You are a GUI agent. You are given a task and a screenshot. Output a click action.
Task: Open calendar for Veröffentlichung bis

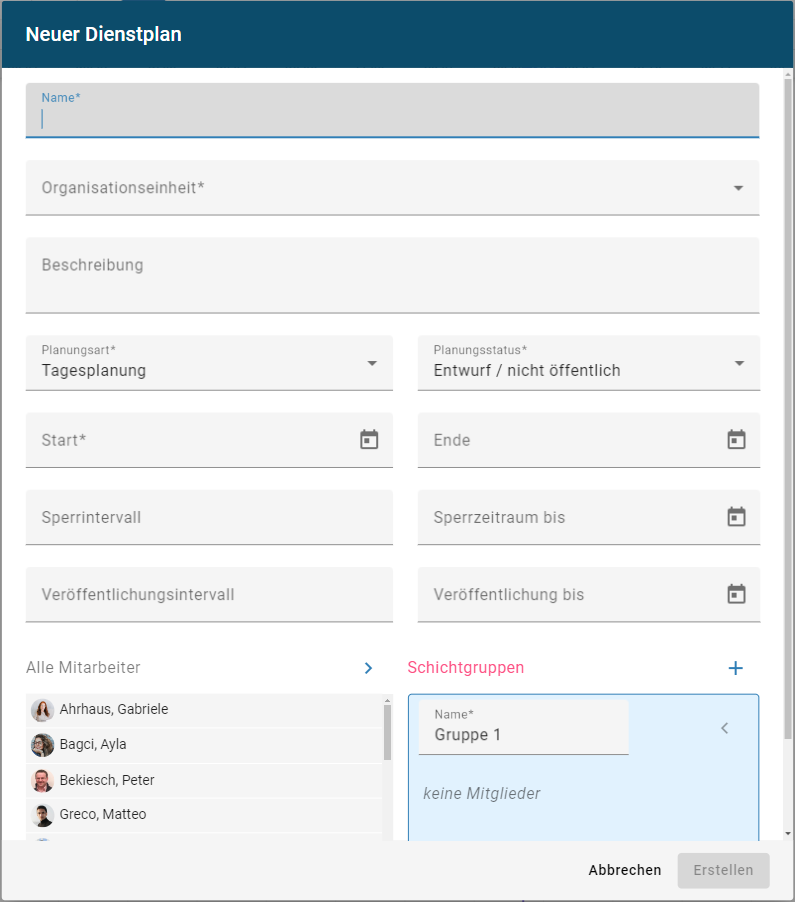pos(736,594)
